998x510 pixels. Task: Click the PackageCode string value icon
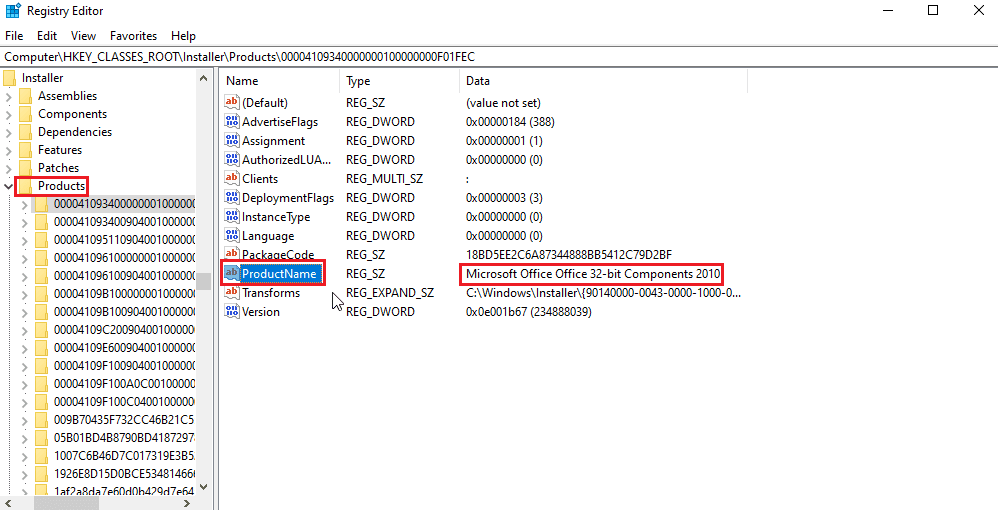(232, 255)
